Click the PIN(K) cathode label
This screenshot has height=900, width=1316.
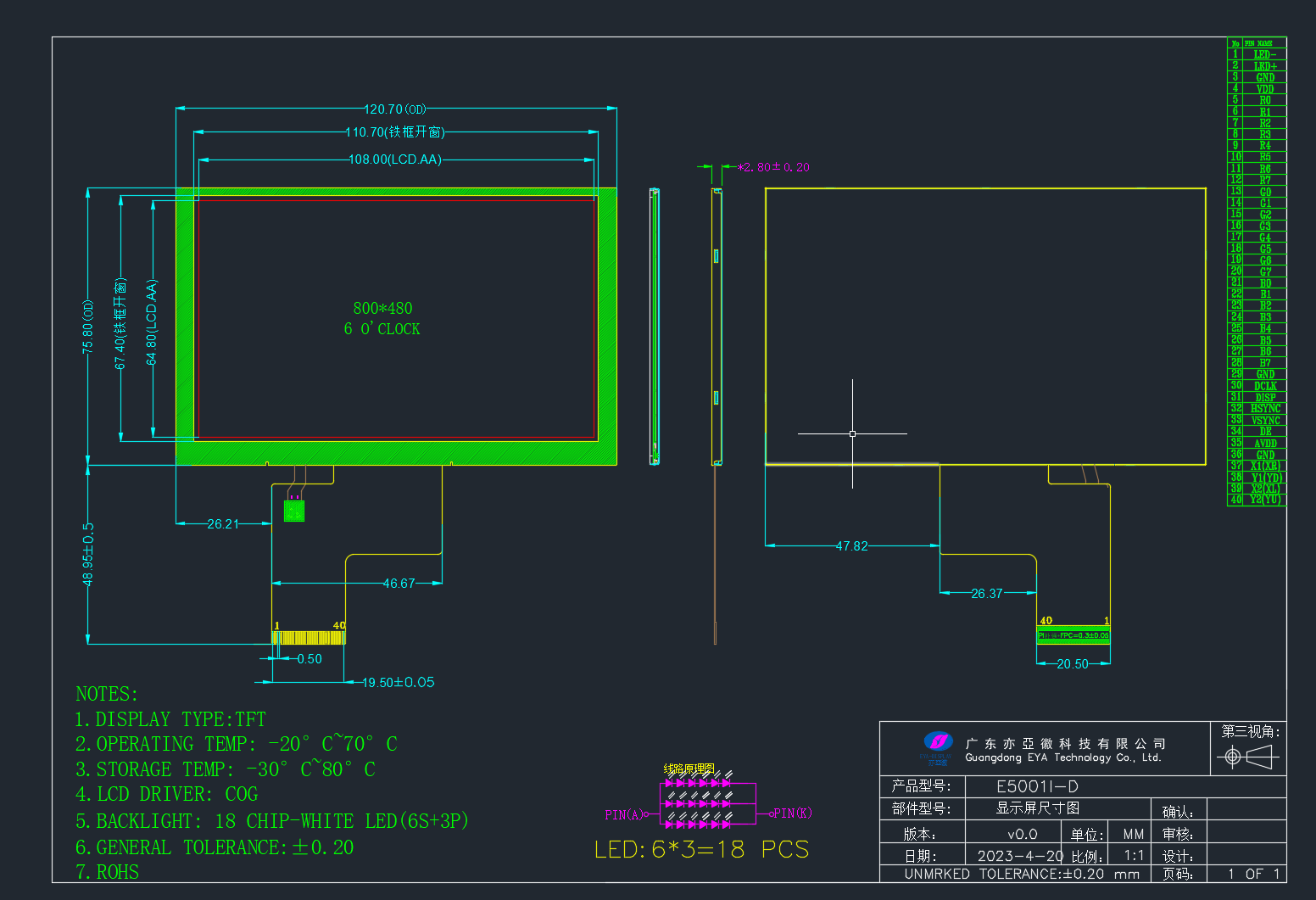pos(793,813)
